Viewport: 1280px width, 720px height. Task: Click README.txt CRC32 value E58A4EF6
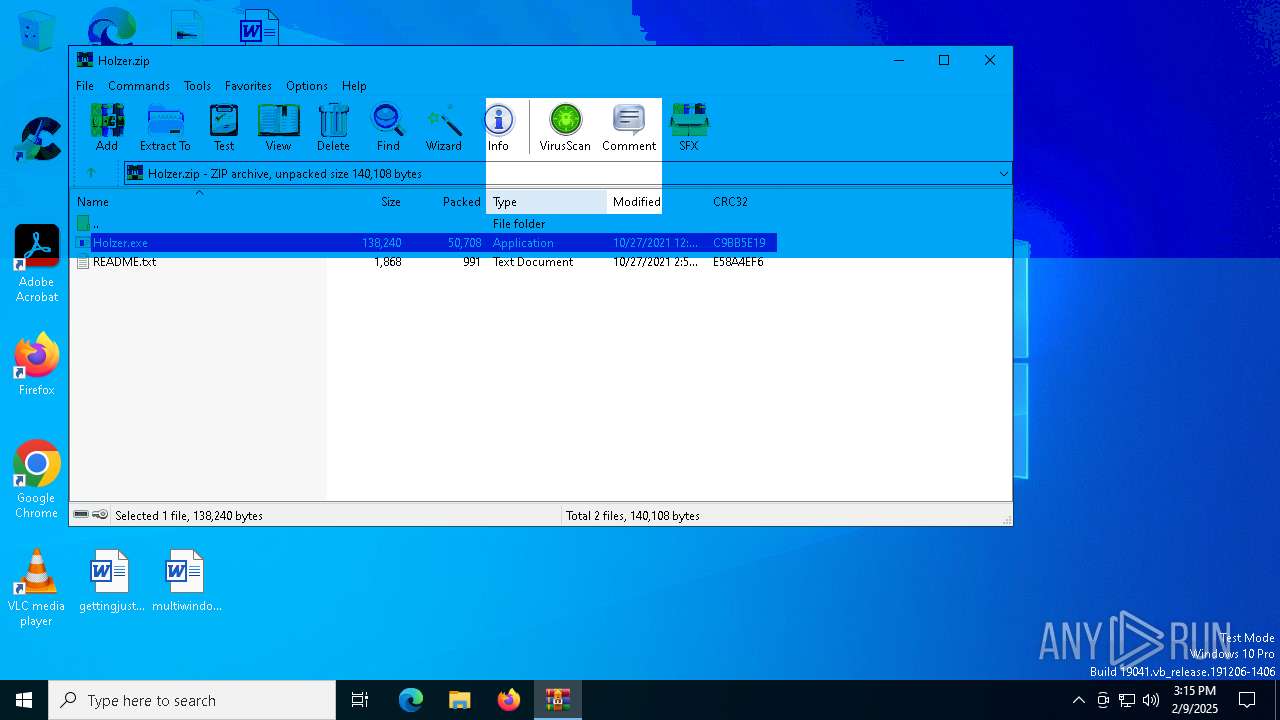(x=738, y=262)
